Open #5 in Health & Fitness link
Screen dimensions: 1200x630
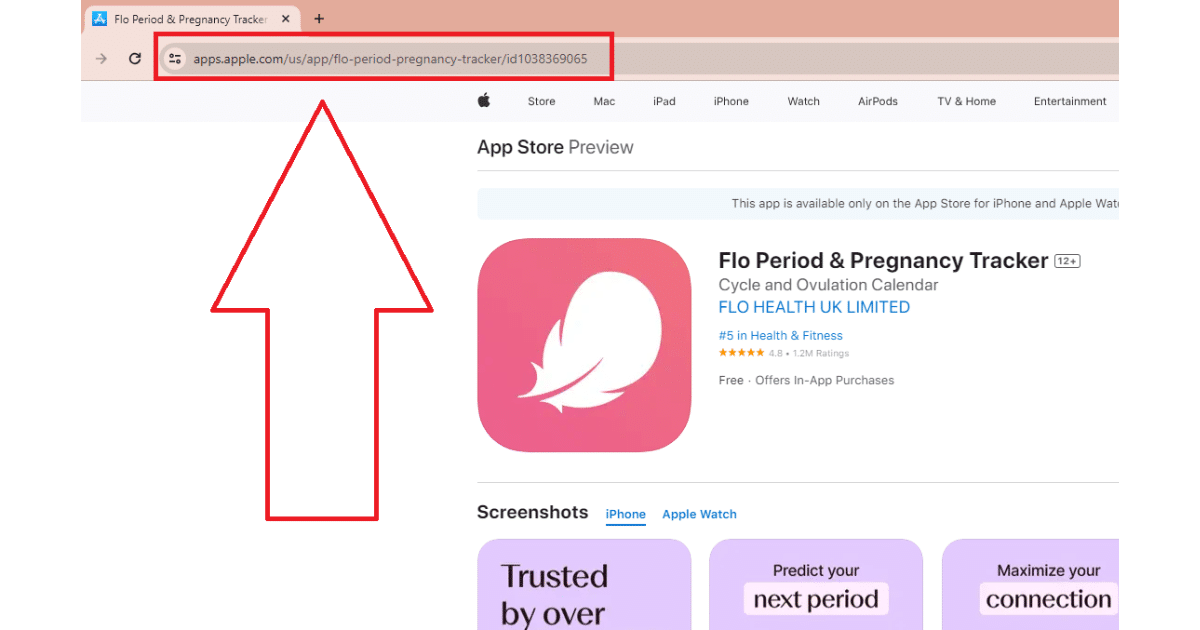click(x=781, y=336)
